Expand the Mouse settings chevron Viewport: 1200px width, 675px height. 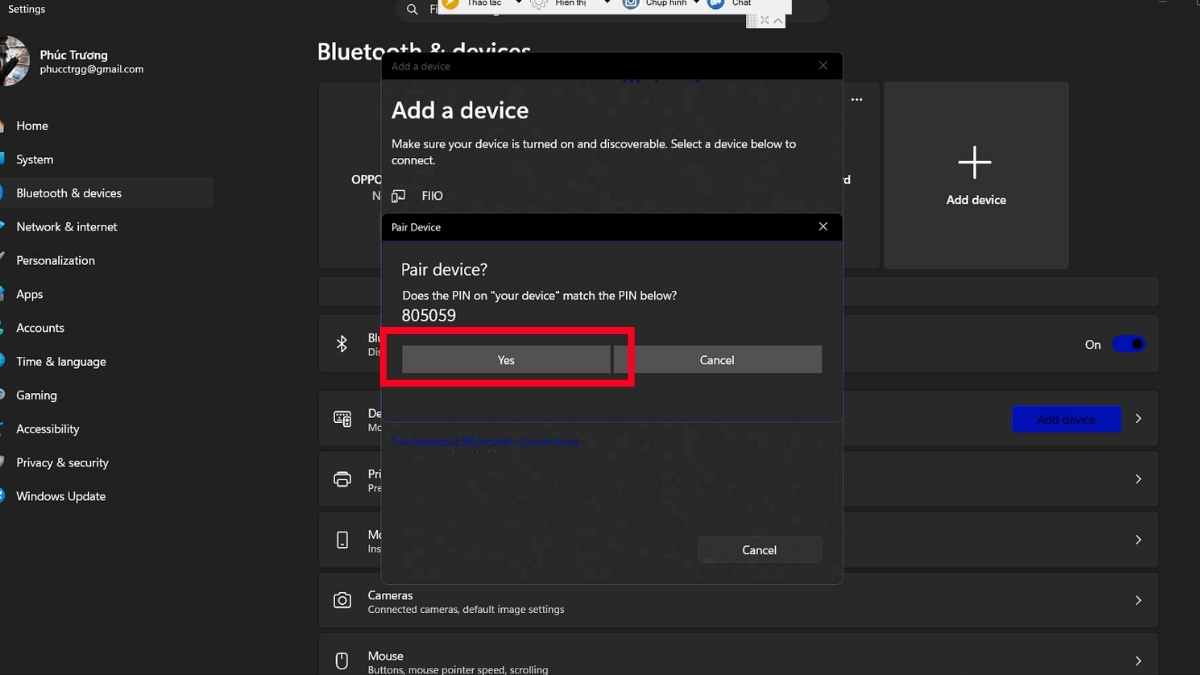tap(1138, 661)
